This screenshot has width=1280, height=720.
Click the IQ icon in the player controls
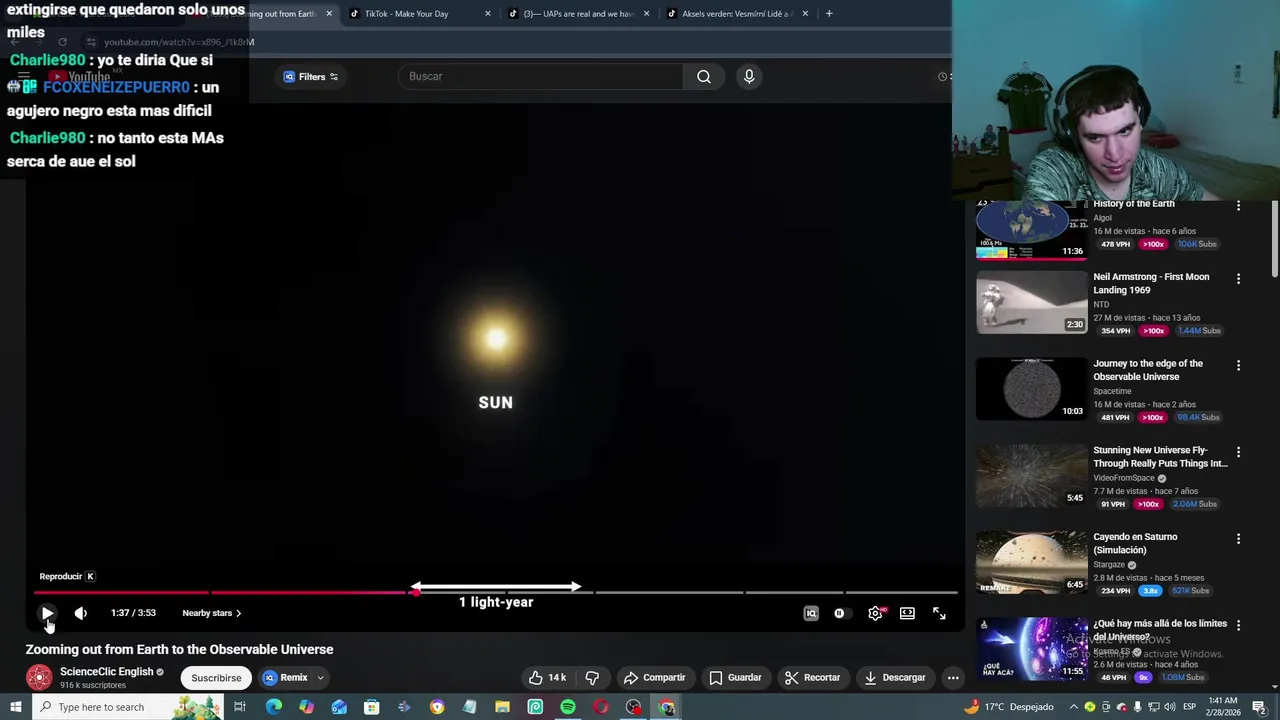811,613
